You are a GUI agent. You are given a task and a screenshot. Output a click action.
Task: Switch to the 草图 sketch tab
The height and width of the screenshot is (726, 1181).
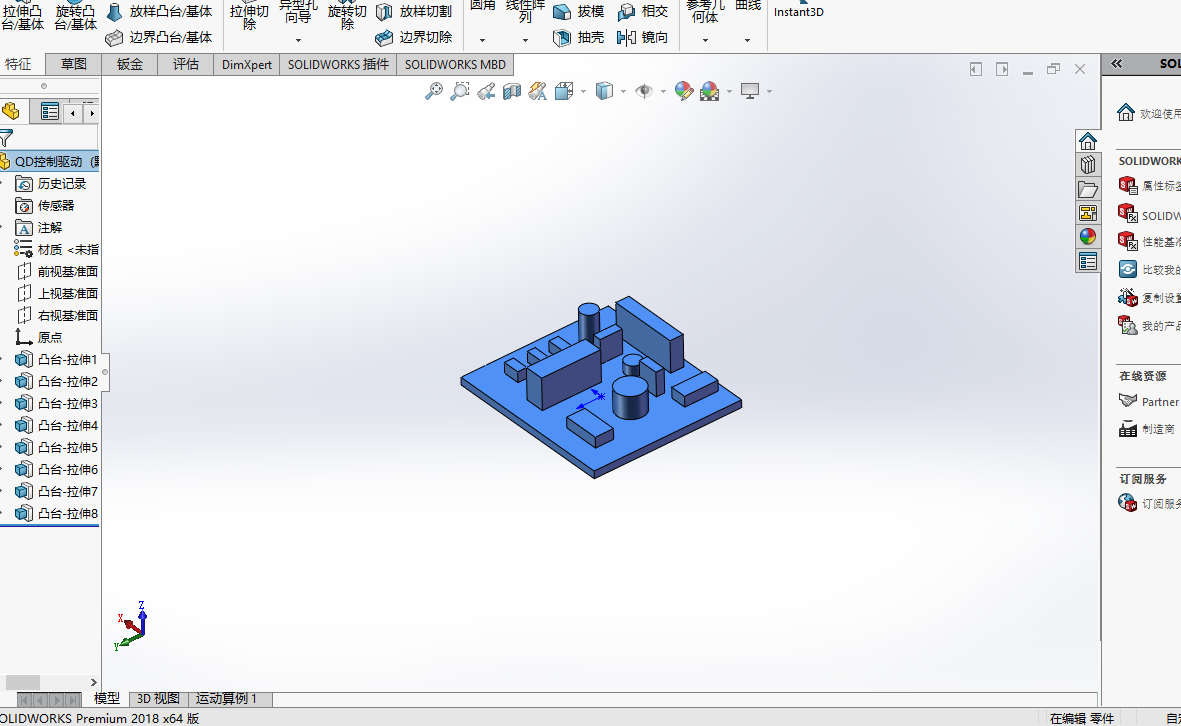pyautogui.click(x=74, y=65)
